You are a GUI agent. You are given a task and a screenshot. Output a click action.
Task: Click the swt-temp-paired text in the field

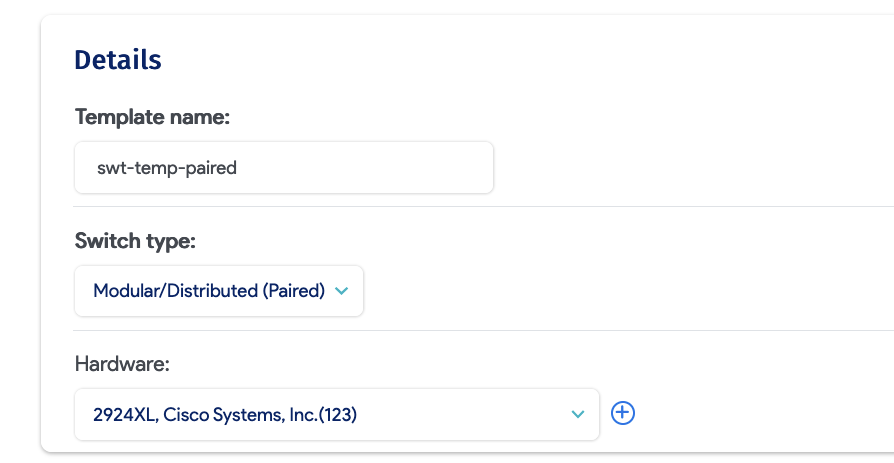(166, 168)
